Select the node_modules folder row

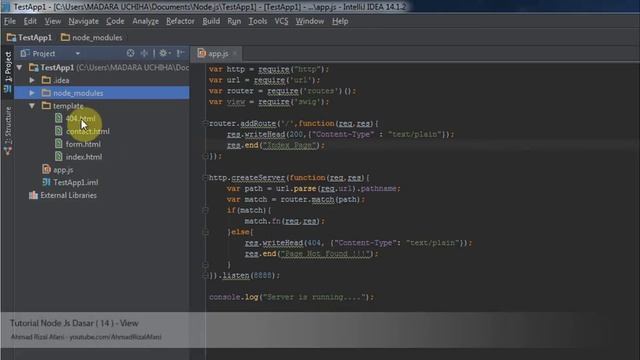click(102, 93)
